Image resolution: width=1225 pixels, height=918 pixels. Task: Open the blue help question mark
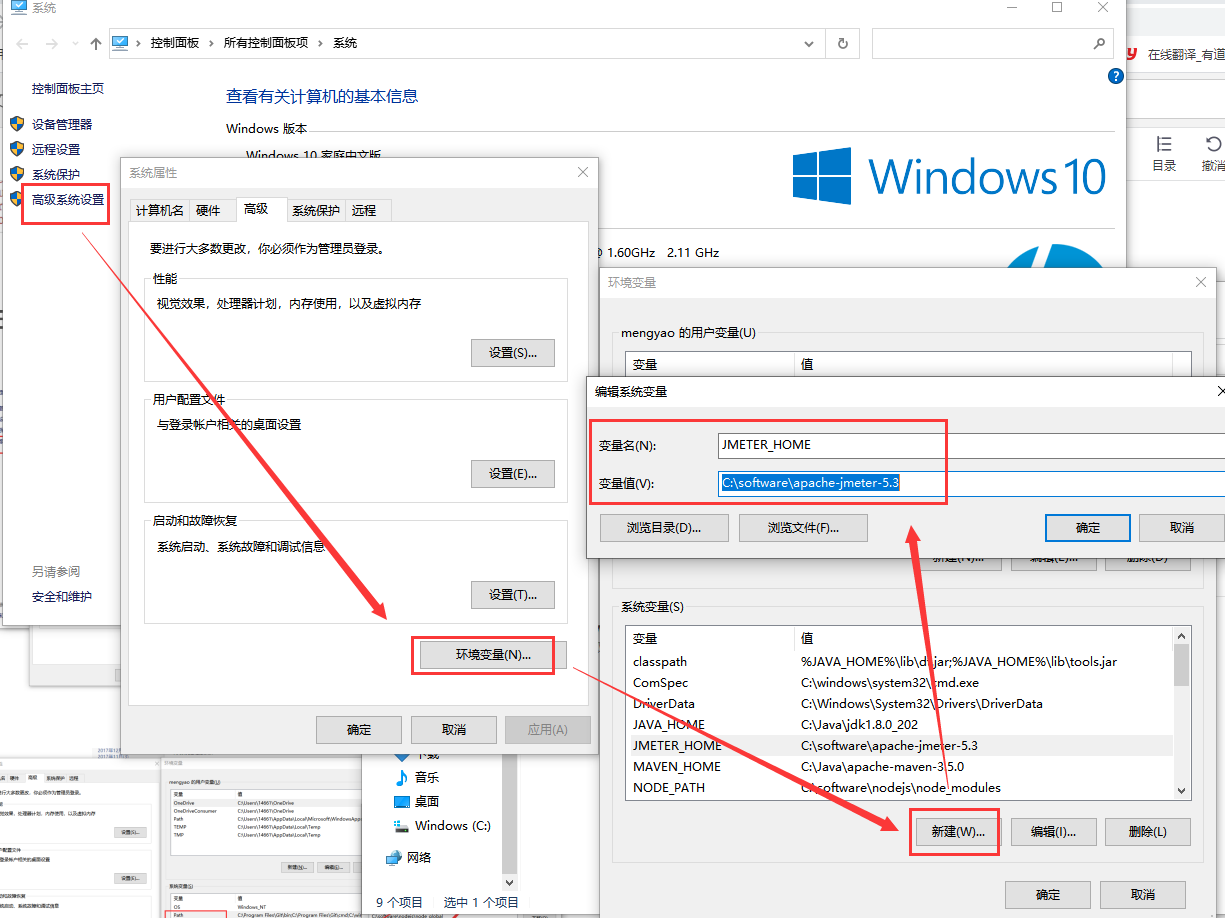point(1116,77)
